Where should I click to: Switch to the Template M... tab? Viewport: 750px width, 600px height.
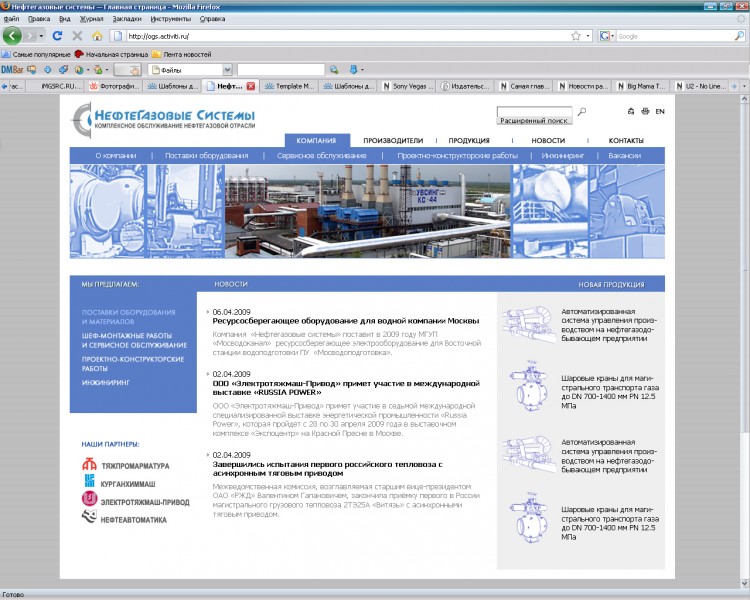click(x=289, y=87)
